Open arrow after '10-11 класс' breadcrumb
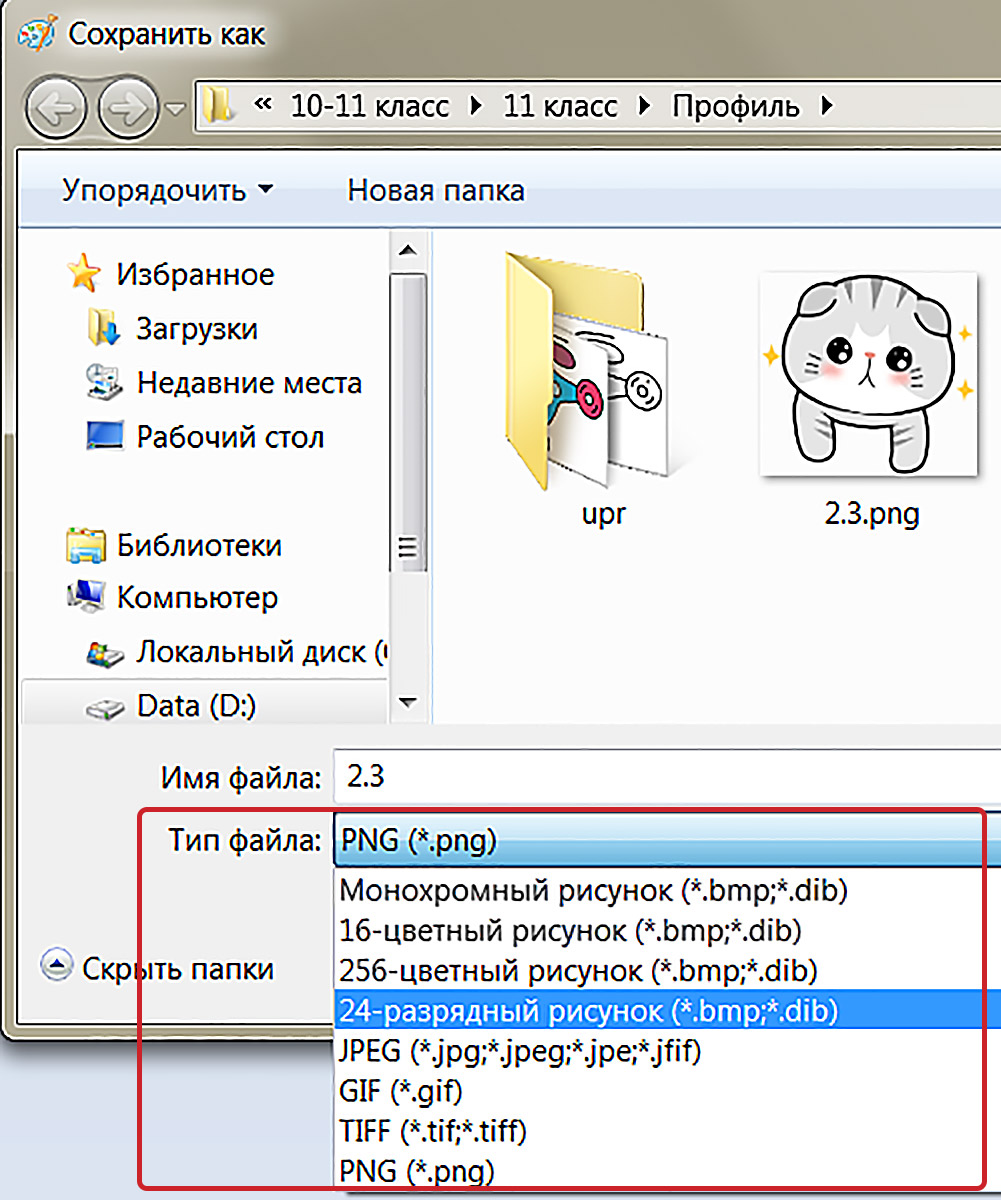The width and height of the screenshot is (1001, 1200). click(x=476, y=105)
